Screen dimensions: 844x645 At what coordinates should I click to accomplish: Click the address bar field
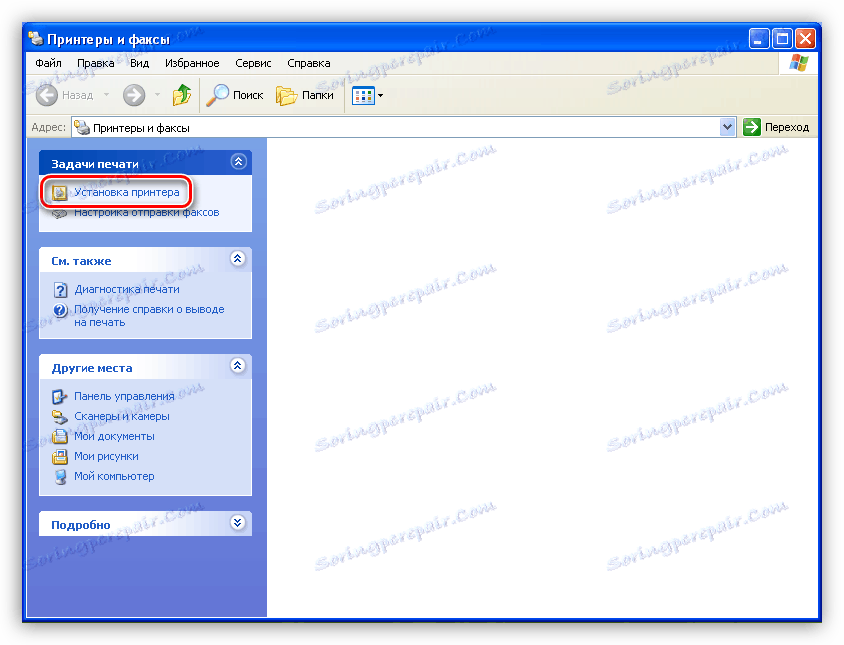coord(404,128)
